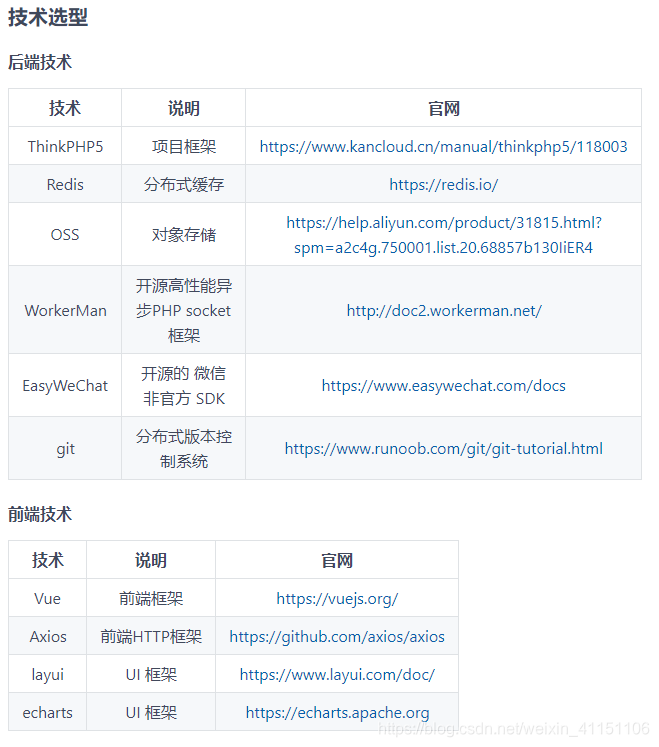
Task: Click the 技术 header of frontend table
Action: [x=48, y=560]
